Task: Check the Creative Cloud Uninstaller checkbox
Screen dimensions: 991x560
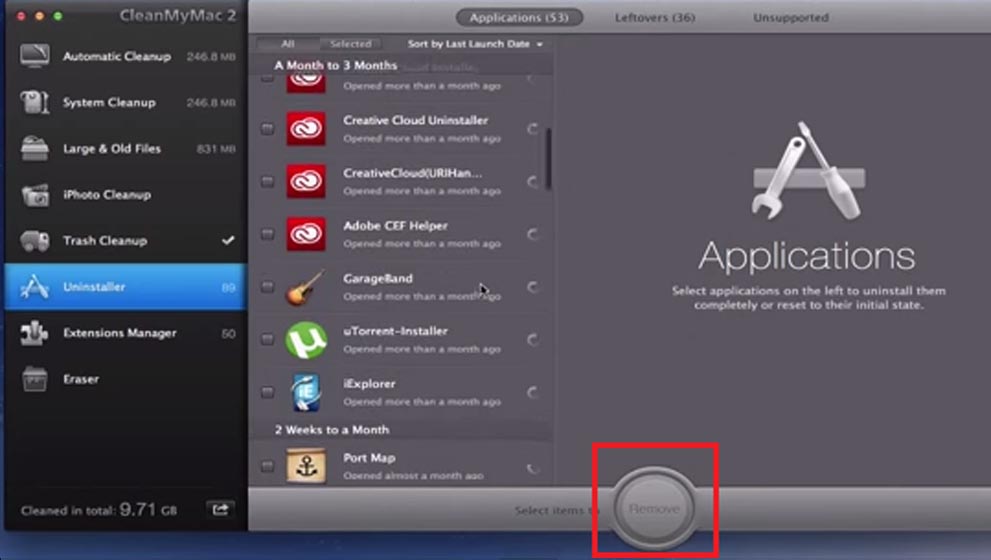Action: pos(267,129)
